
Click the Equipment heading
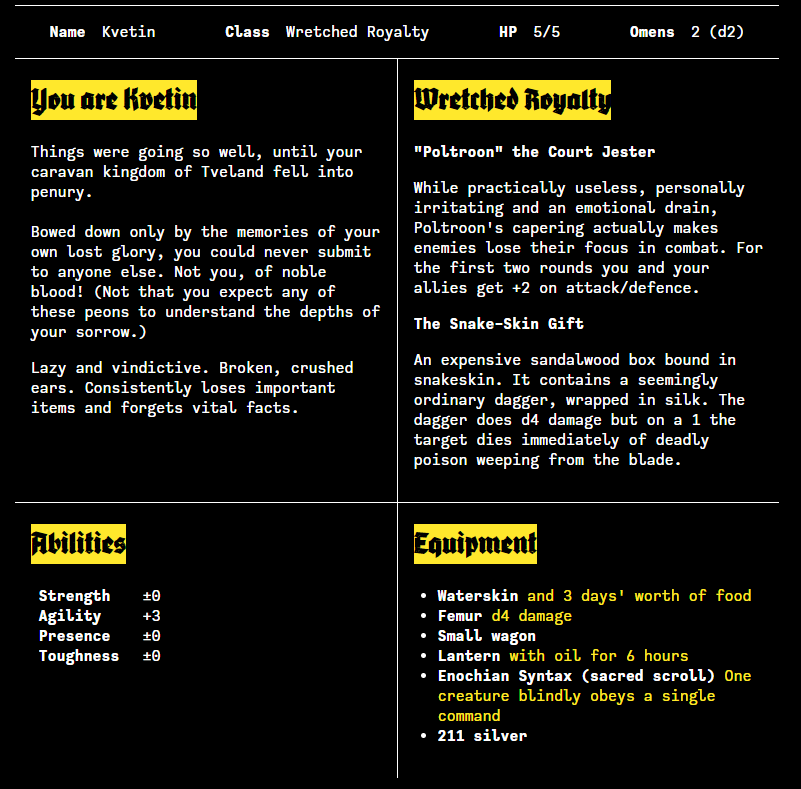[x=476, y=544]
